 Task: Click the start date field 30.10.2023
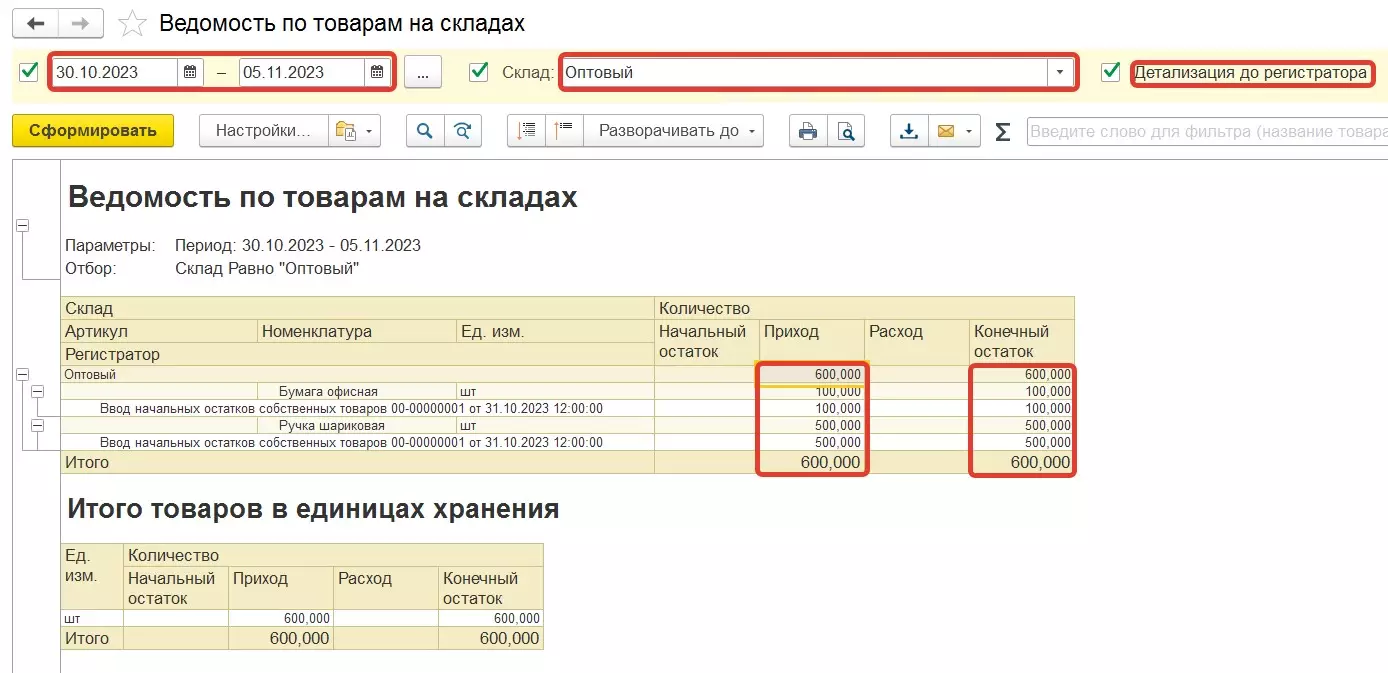click(x=115, y=72)
